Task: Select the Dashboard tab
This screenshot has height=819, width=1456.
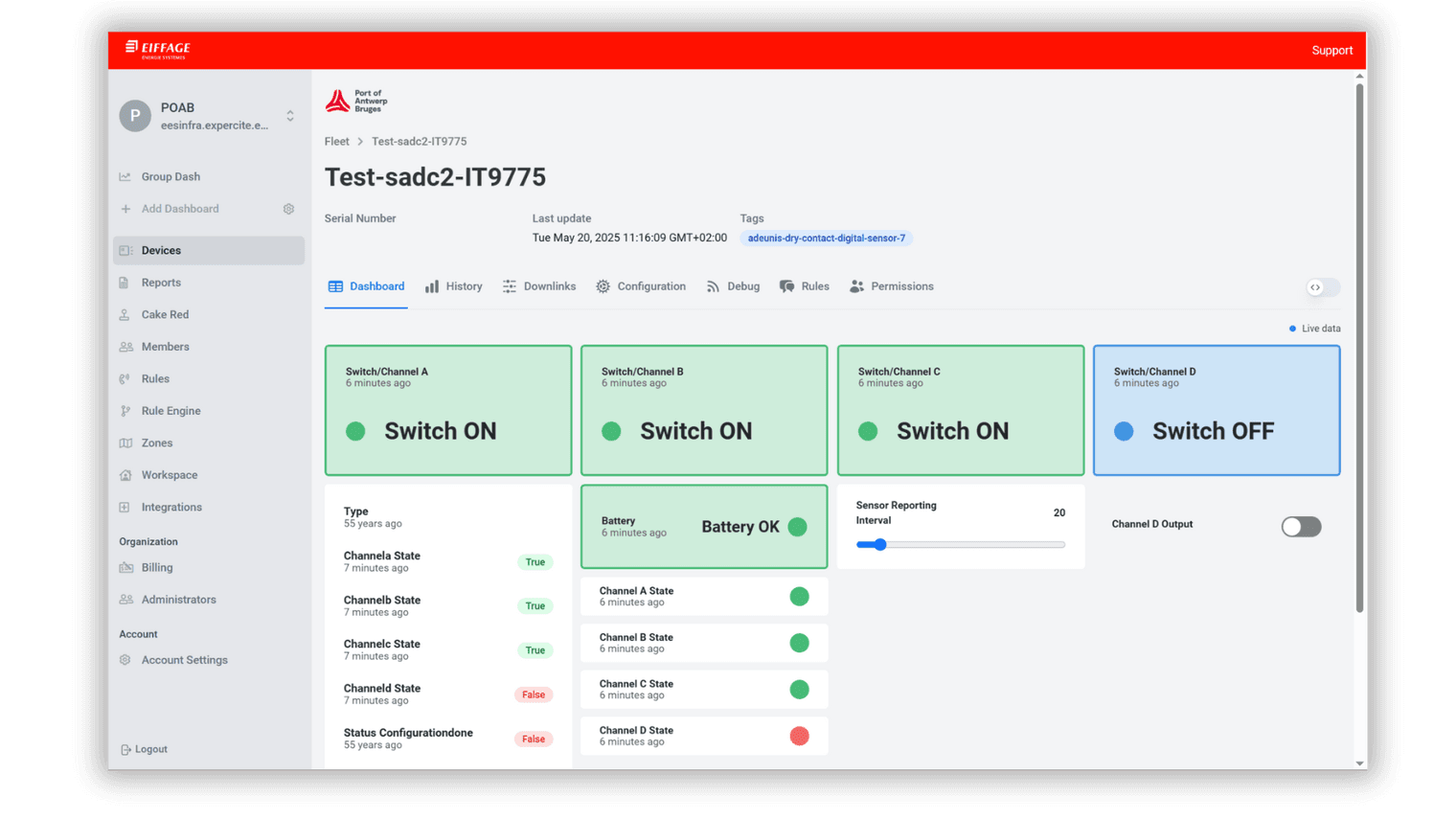Action: point(366,286)
